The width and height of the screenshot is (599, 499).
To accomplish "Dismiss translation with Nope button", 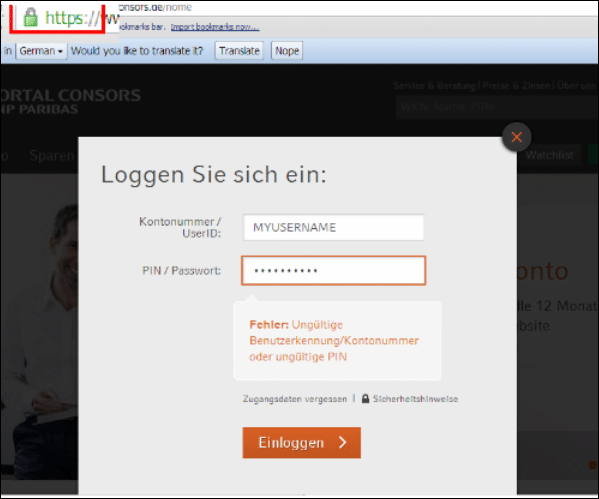I will point(287,51).
